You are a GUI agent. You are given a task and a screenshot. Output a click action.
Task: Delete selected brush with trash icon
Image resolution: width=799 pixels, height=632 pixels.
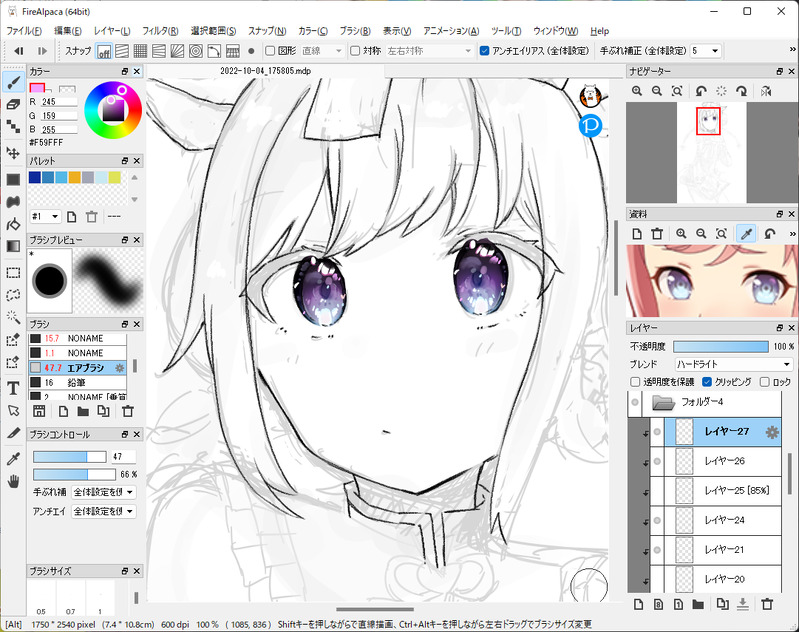pyautogui.click(x=128, y=411)
